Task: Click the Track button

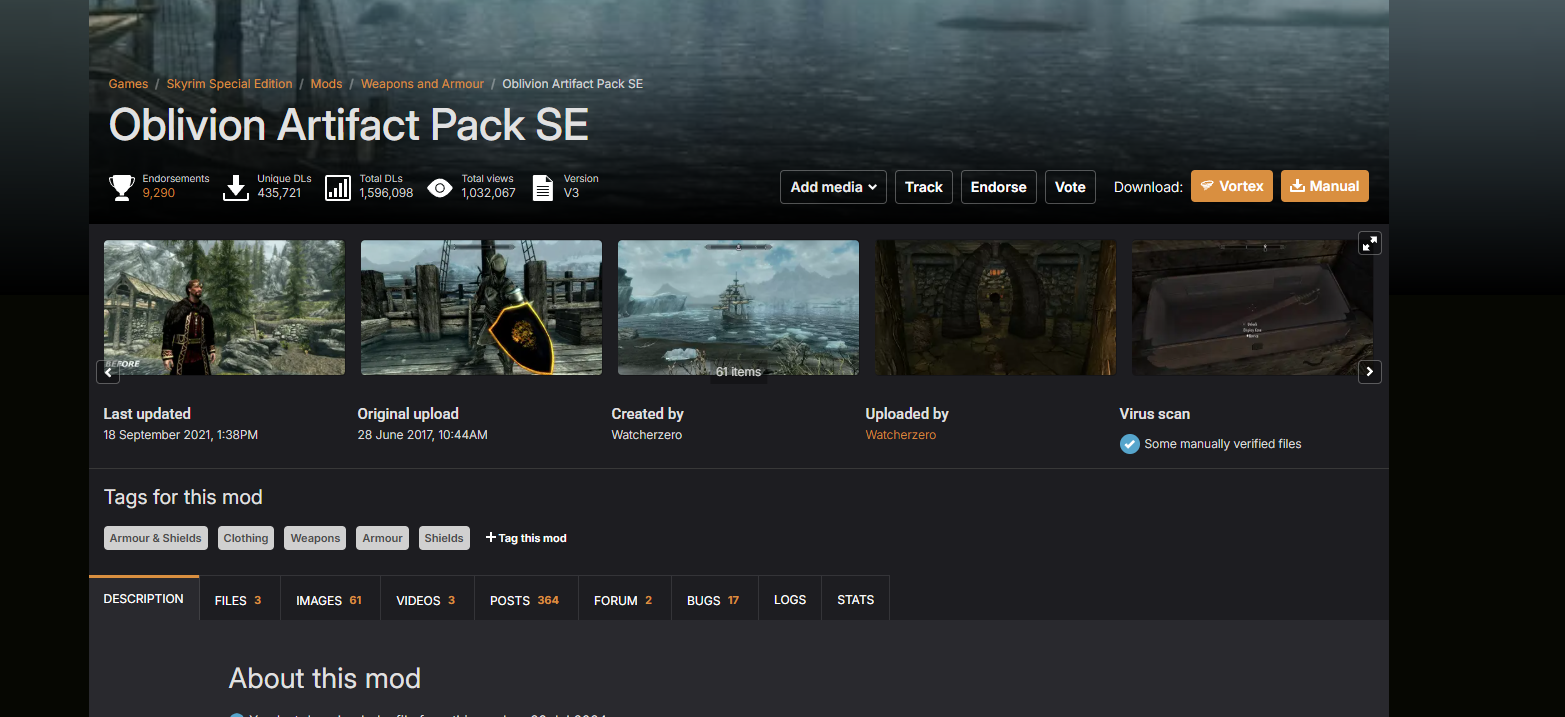Action: tap(924, 187)
